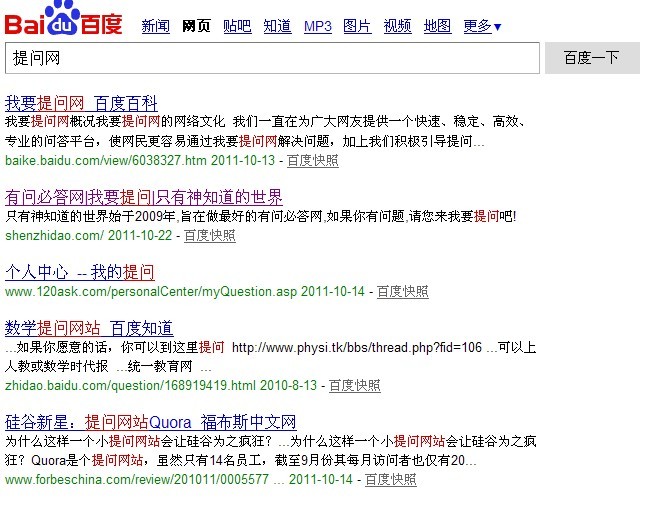Open 百度快照 for forbeschina.com result
655x507 pixels.
(391, 479)
